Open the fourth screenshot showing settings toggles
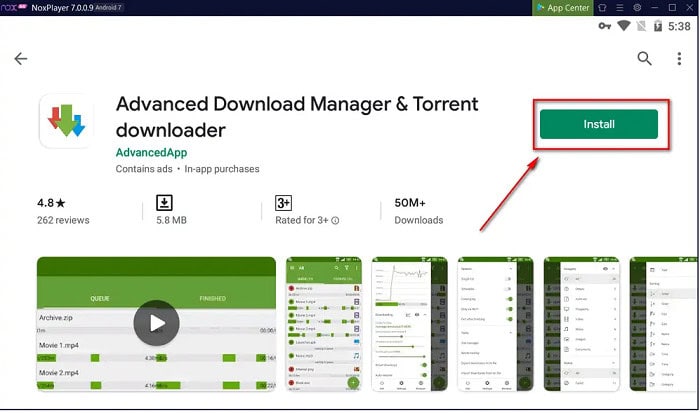 point(495,324)
